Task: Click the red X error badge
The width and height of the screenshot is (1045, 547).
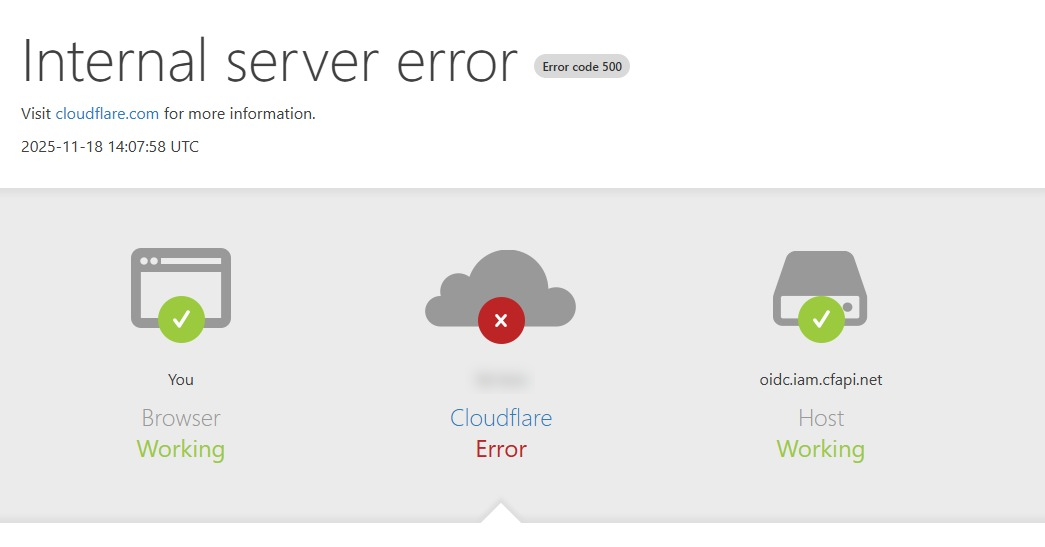Action: [x=501, y=320]
